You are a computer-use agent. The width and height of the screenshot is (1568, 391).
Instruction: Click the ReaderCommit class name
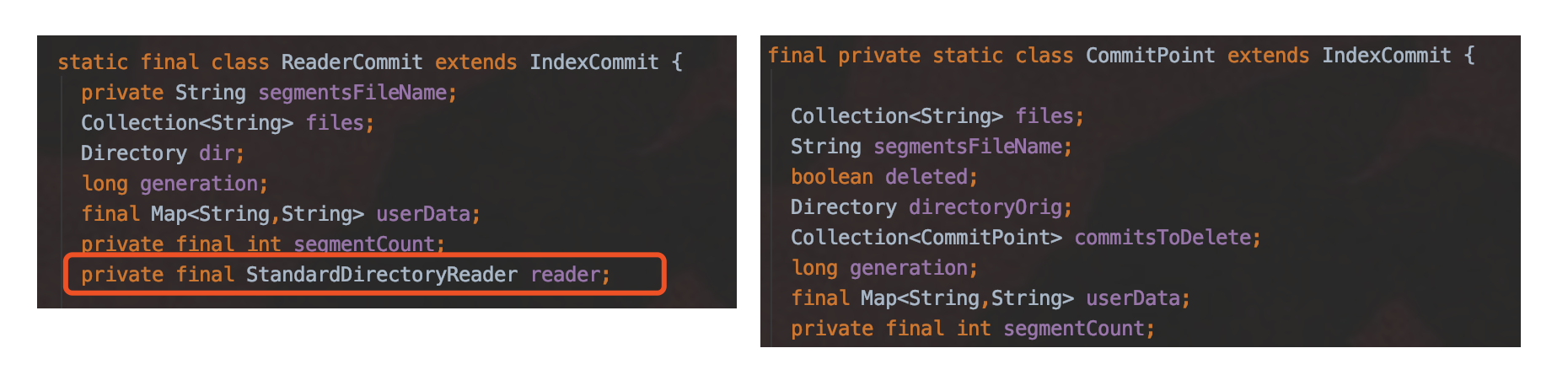[352, 62]
